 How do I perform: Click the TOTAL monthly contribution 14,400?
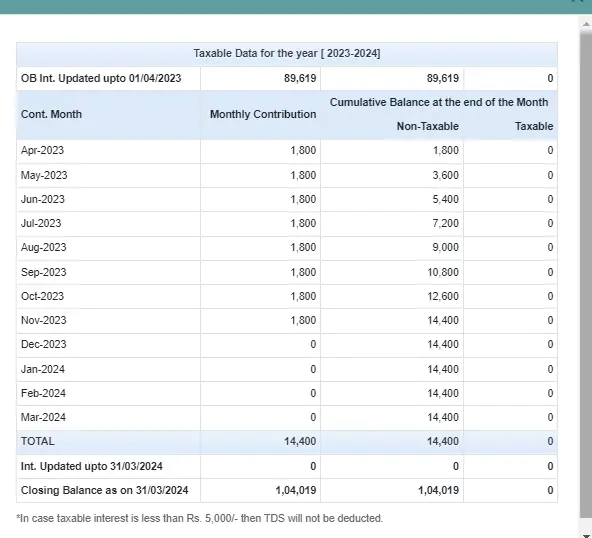300,441
